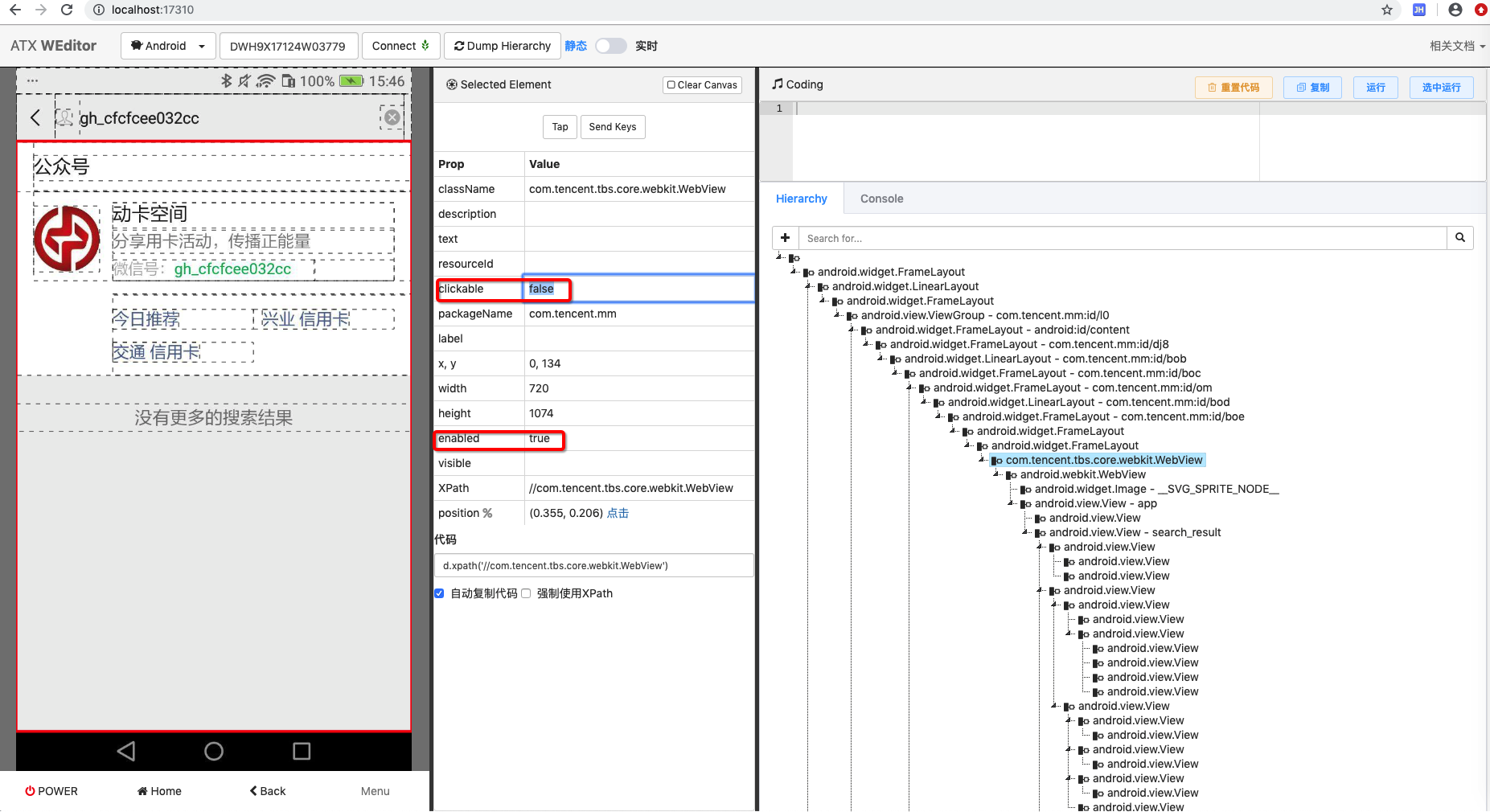Open the Android platform dropdown
1490x812 pixels.
168,46
